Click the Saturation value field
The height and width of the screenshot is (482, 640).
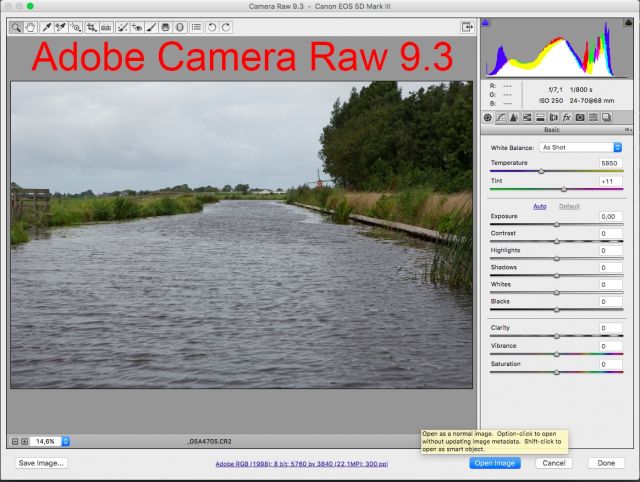pyautogui.click(x=611, y=364)
